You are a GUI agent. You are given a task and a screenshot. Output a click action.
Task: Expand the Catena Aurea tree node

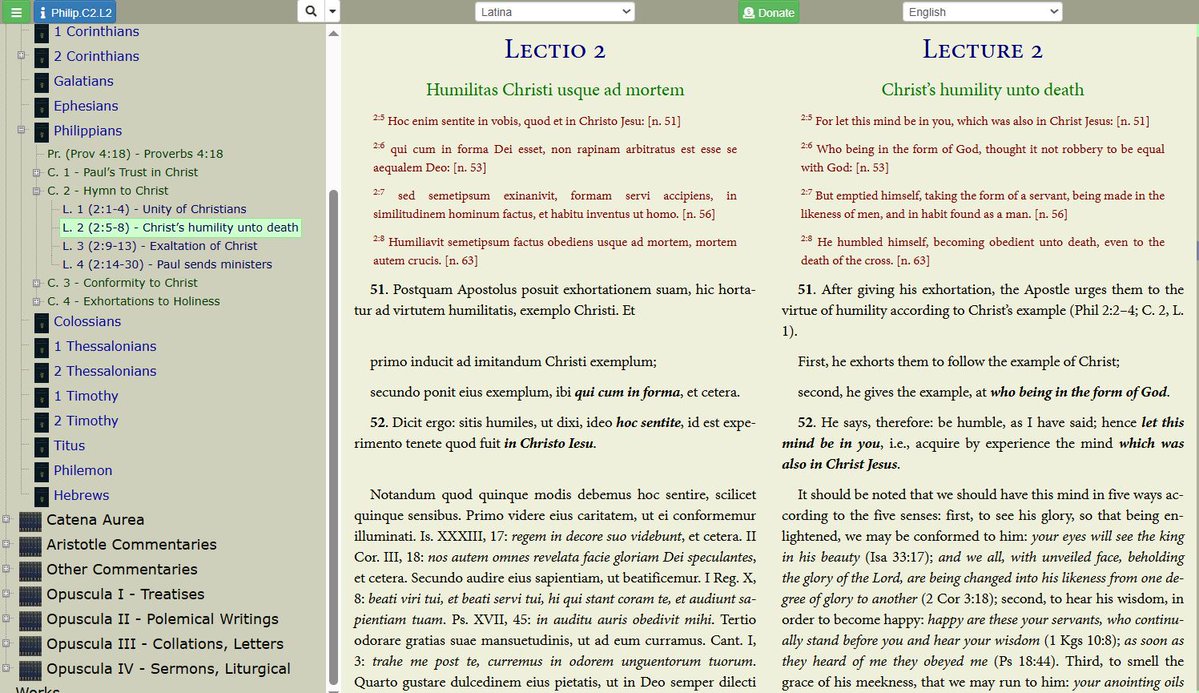click(x=6, y=519)
